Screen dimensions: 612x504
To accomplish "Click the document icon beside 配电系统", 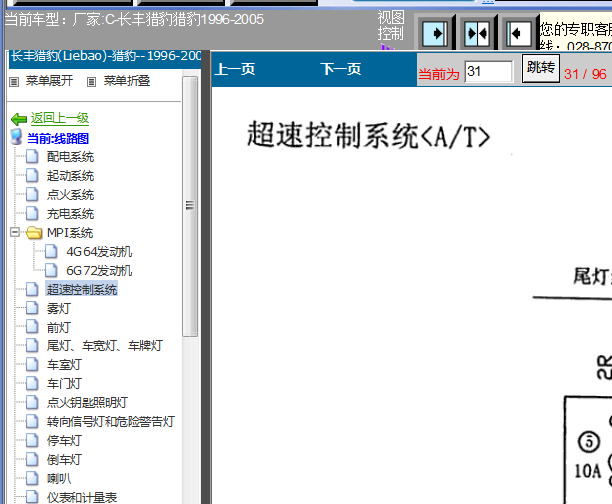I will 32,156.
